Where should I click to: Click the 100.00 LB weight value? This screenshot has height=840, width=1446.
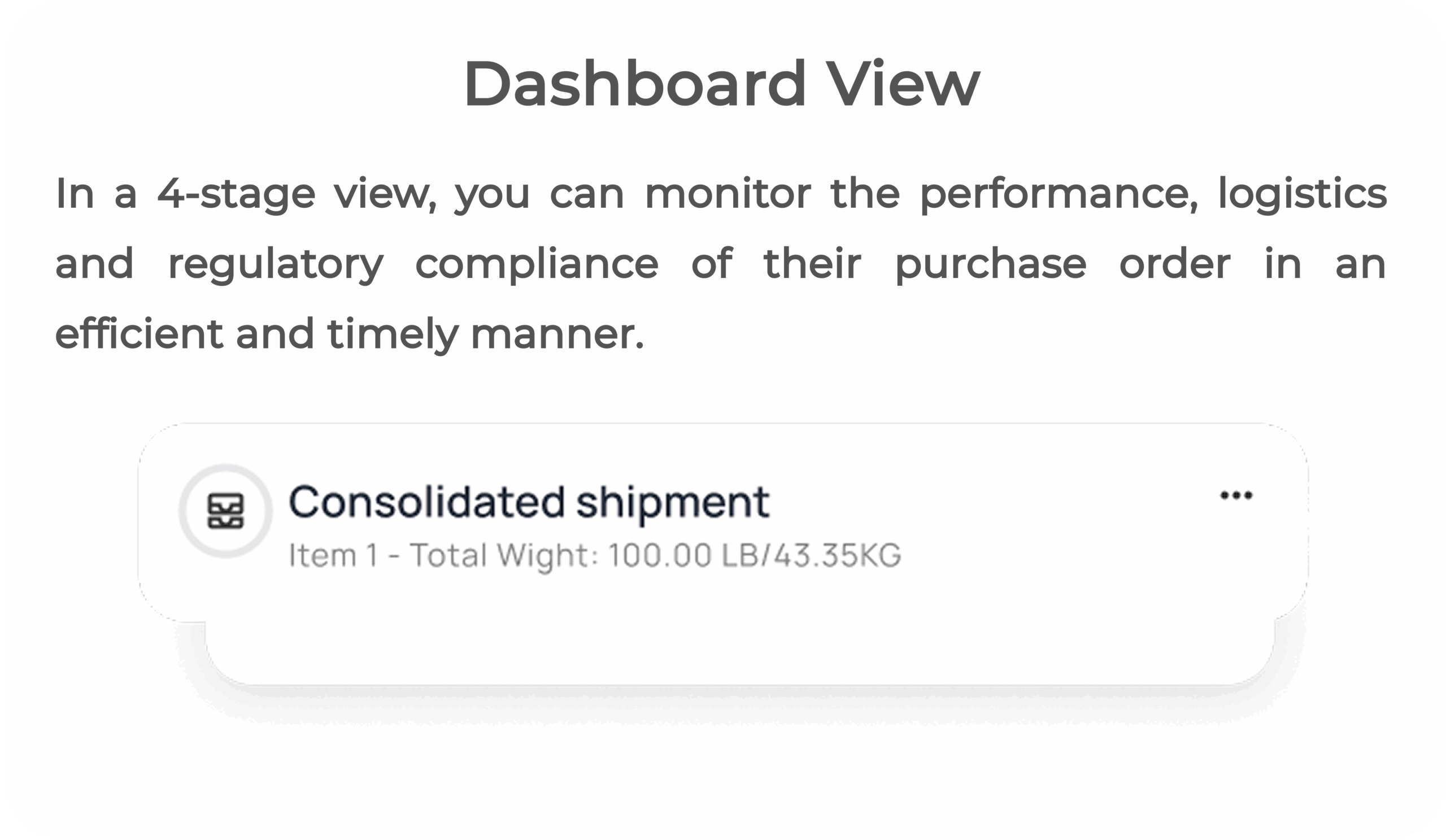click(683, 555)
